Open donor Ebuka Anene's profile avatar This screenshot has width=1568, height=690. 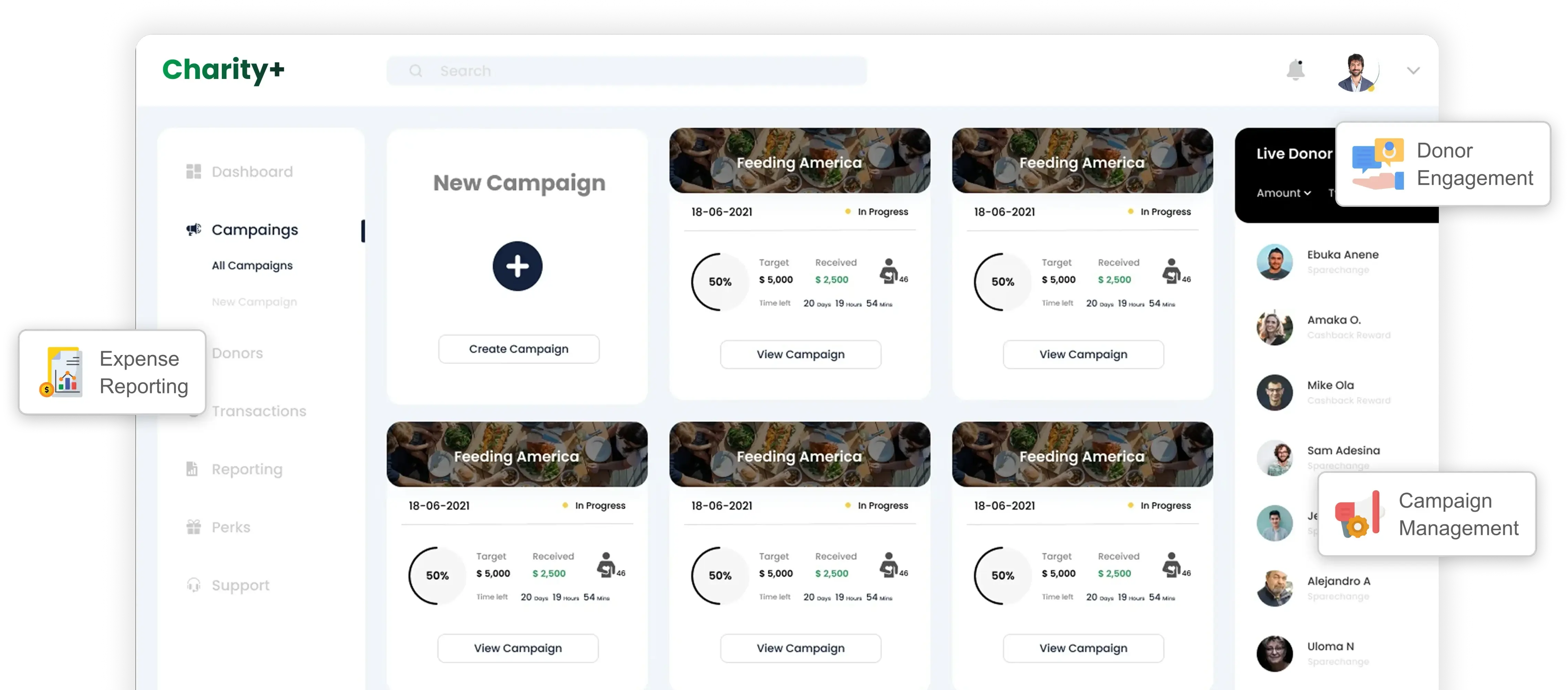tap(1275, 262)
